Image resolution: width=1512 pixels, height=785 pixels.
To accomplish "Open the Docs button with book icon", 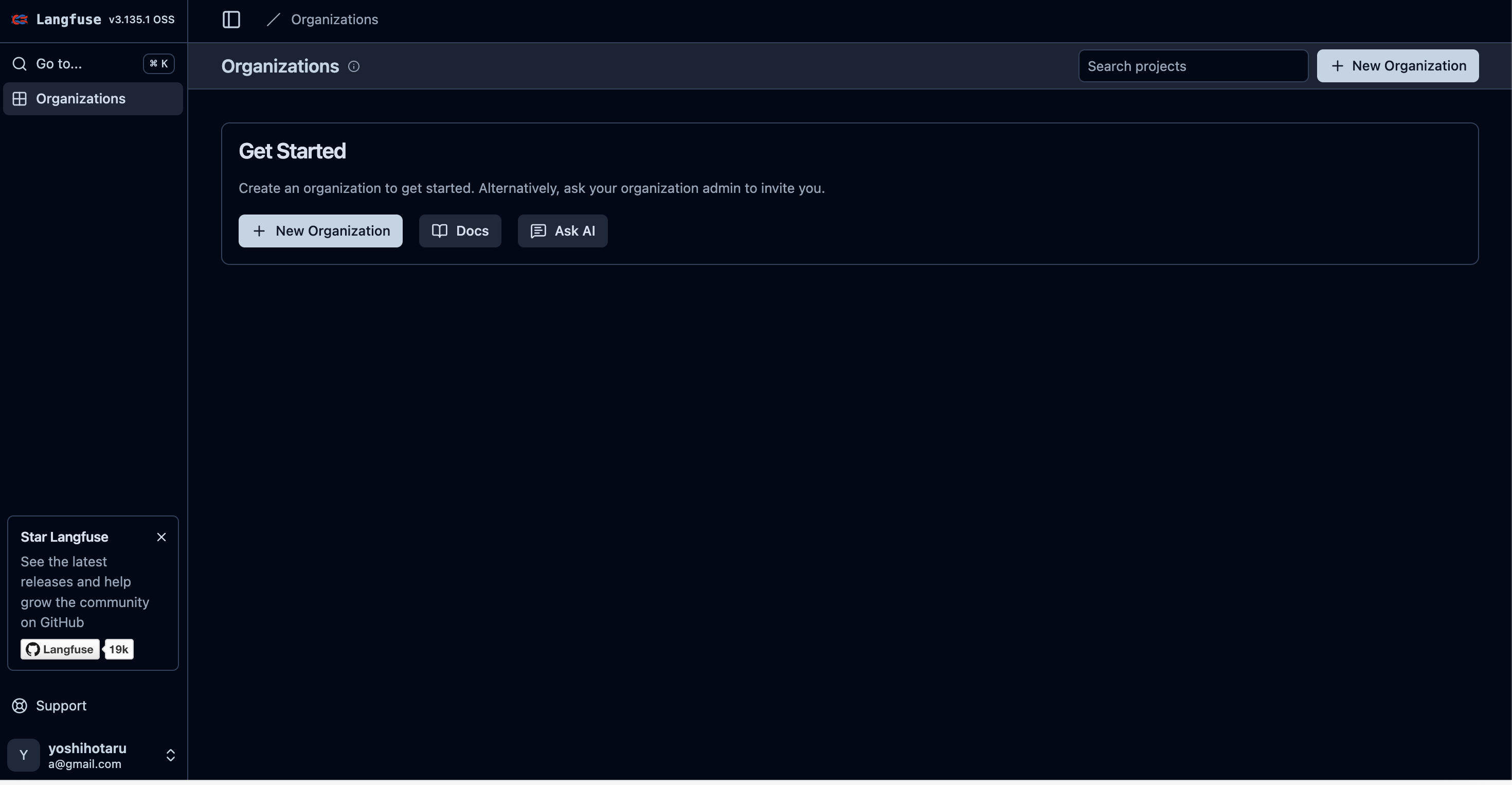I will [x=460, y=231].
